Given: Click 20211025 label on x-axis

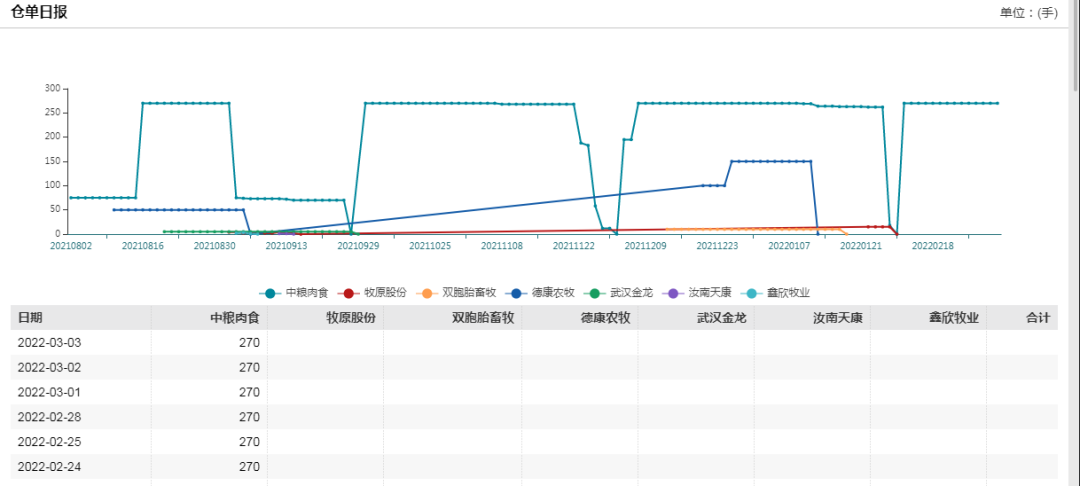Looking at the screenshot, I should point(430,245).
